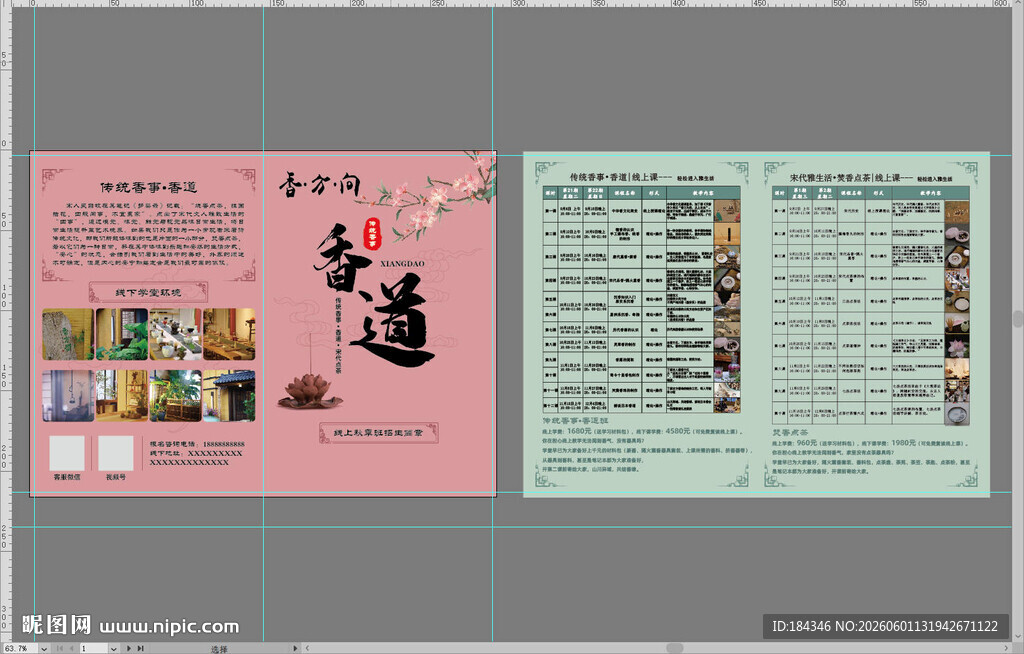This screenshot has width=1024, height=654.
Task: Select the 宋代雅生活·焚香点茶|线上课 table heading
Action: coord(871,177)
